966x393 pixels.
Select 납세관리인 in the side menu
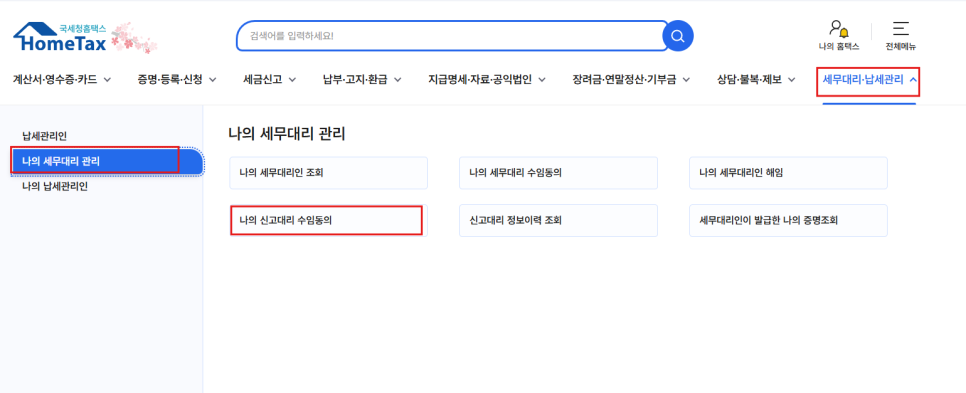click(x=44, y=136)
